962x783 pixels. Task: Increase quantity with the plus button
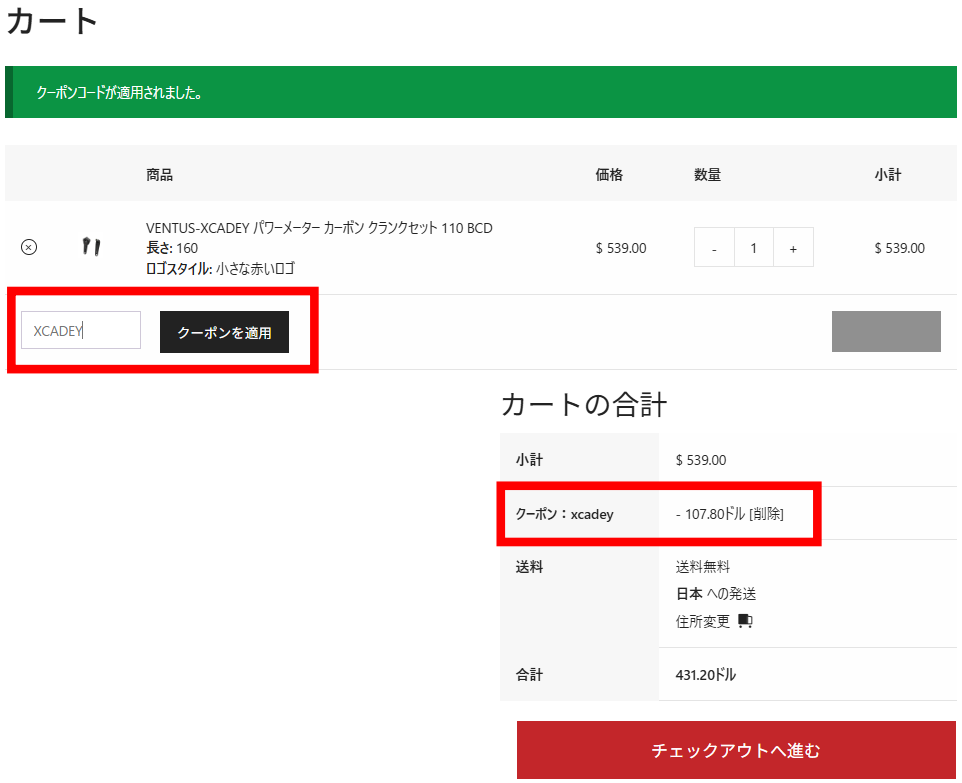point(793,248)
